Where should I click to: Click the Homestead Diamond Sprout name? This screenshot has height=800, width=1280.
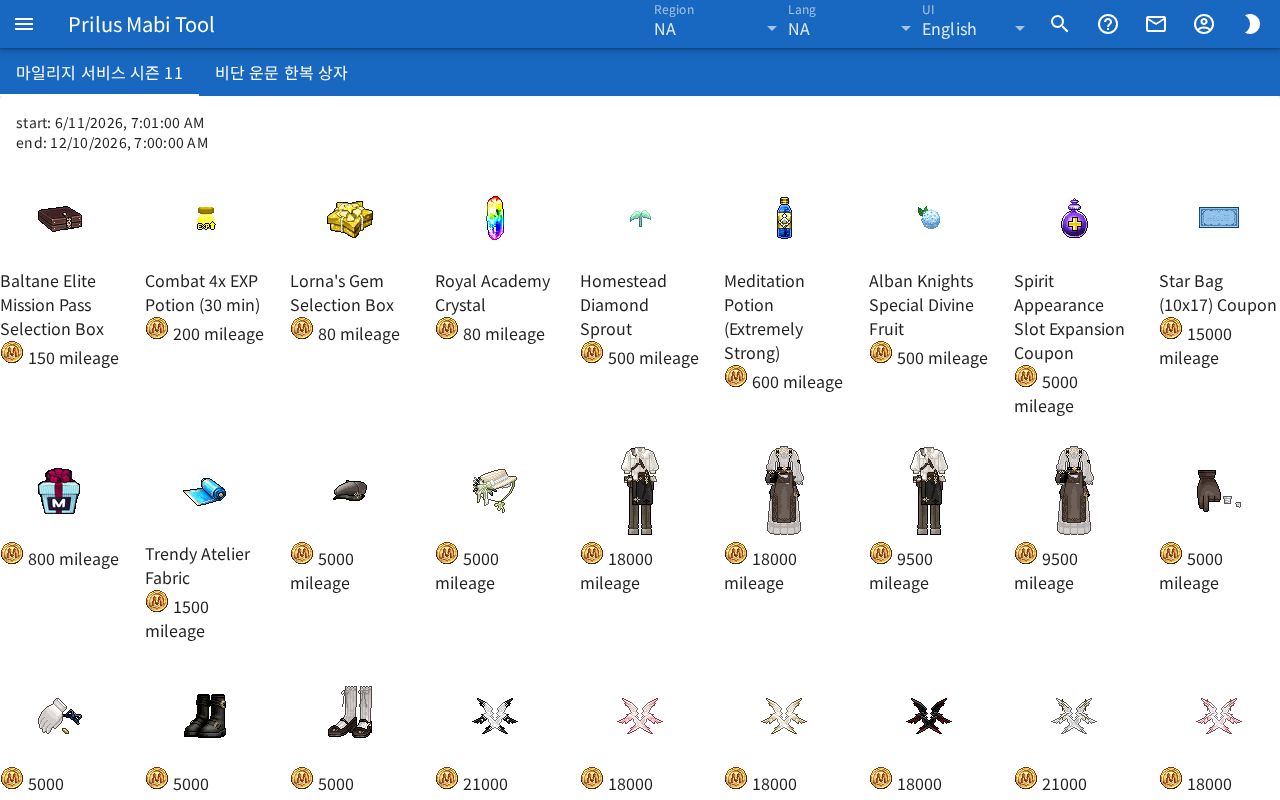(x=623, y=305)
